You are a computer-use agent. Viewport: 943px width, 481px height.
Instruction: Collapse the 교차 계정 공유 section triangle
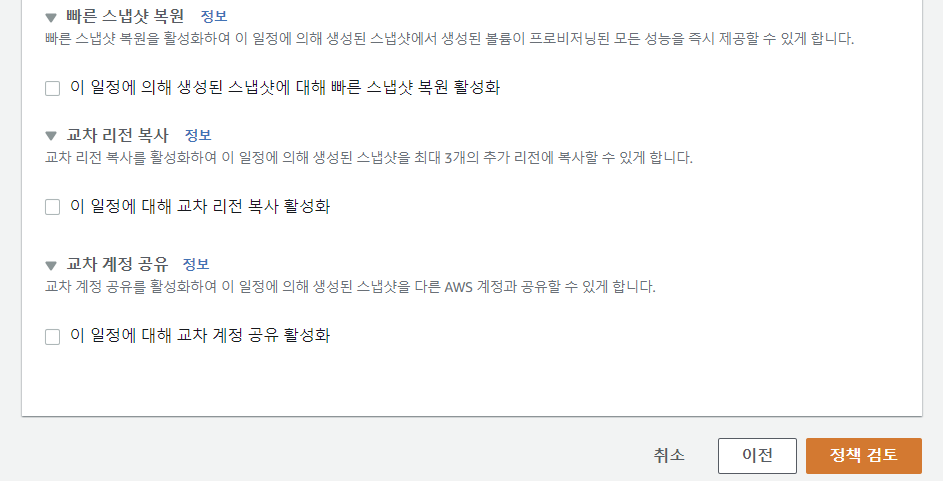tap(51, 265)
